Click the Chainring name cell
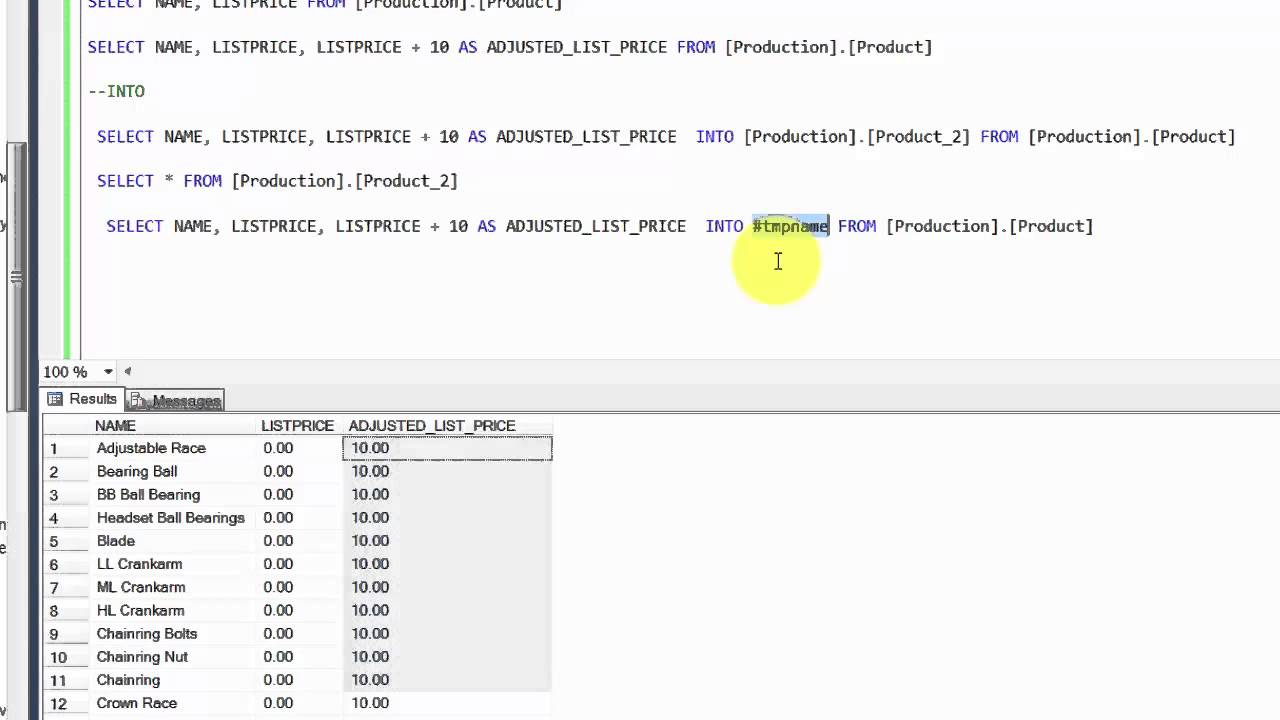1280x720 pixels. tap(175, 680)
